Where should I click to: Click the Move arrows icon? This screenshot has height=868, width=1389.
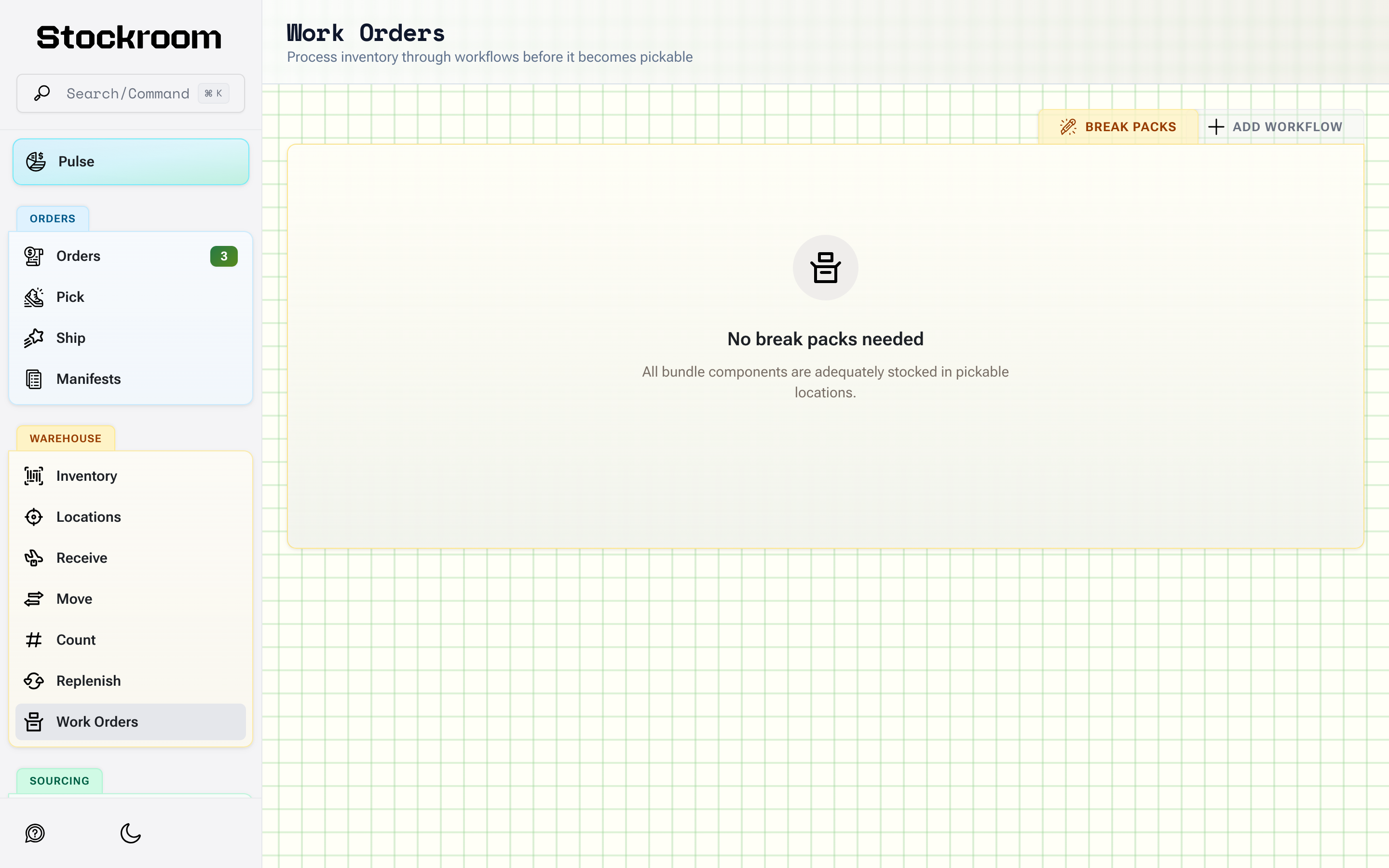[x=34, y=599]
